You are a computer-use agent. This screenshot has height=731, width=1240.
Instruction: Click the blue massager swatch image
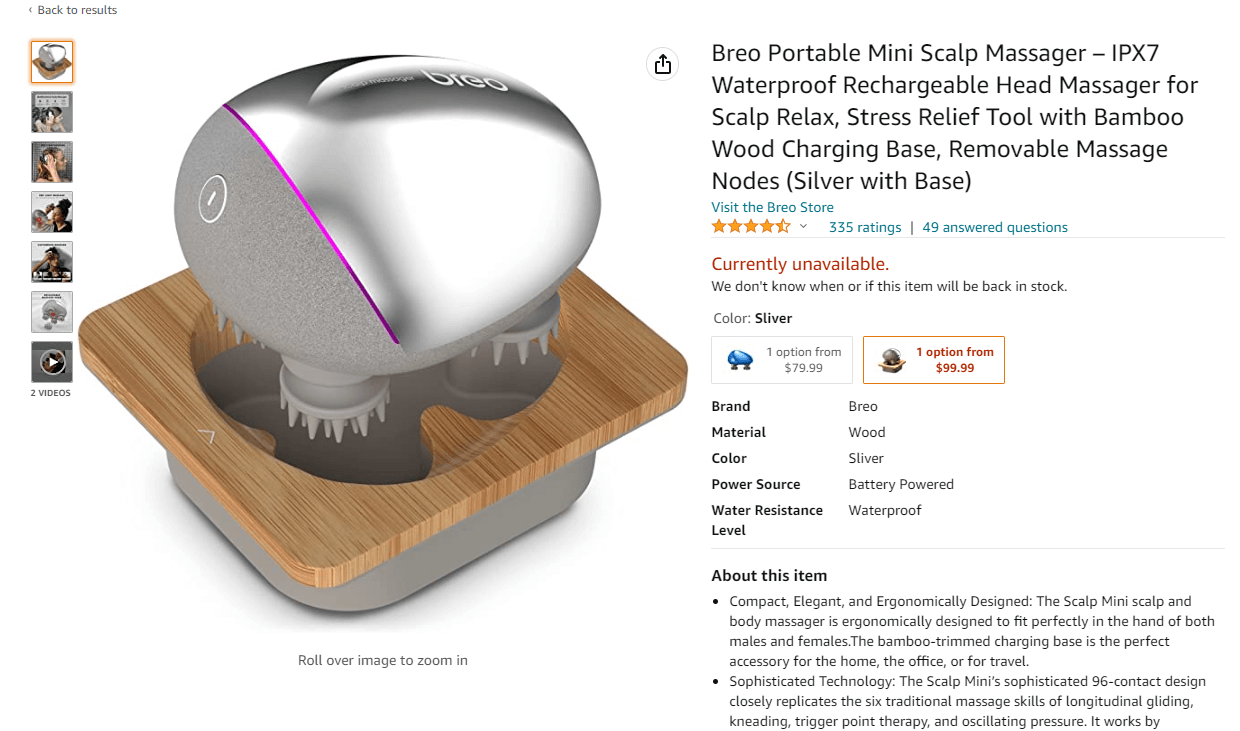coord(740,360)
